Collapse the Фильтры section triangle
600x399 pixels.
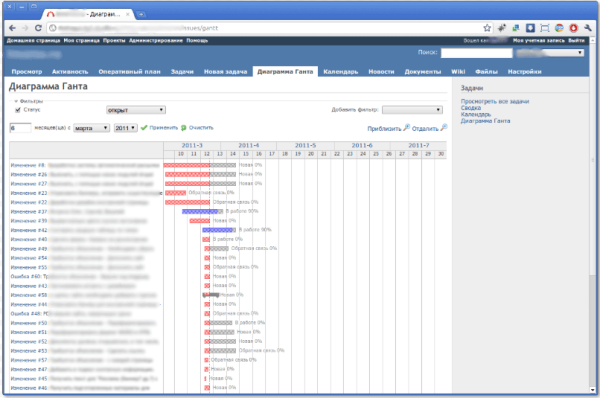point(16,101)
